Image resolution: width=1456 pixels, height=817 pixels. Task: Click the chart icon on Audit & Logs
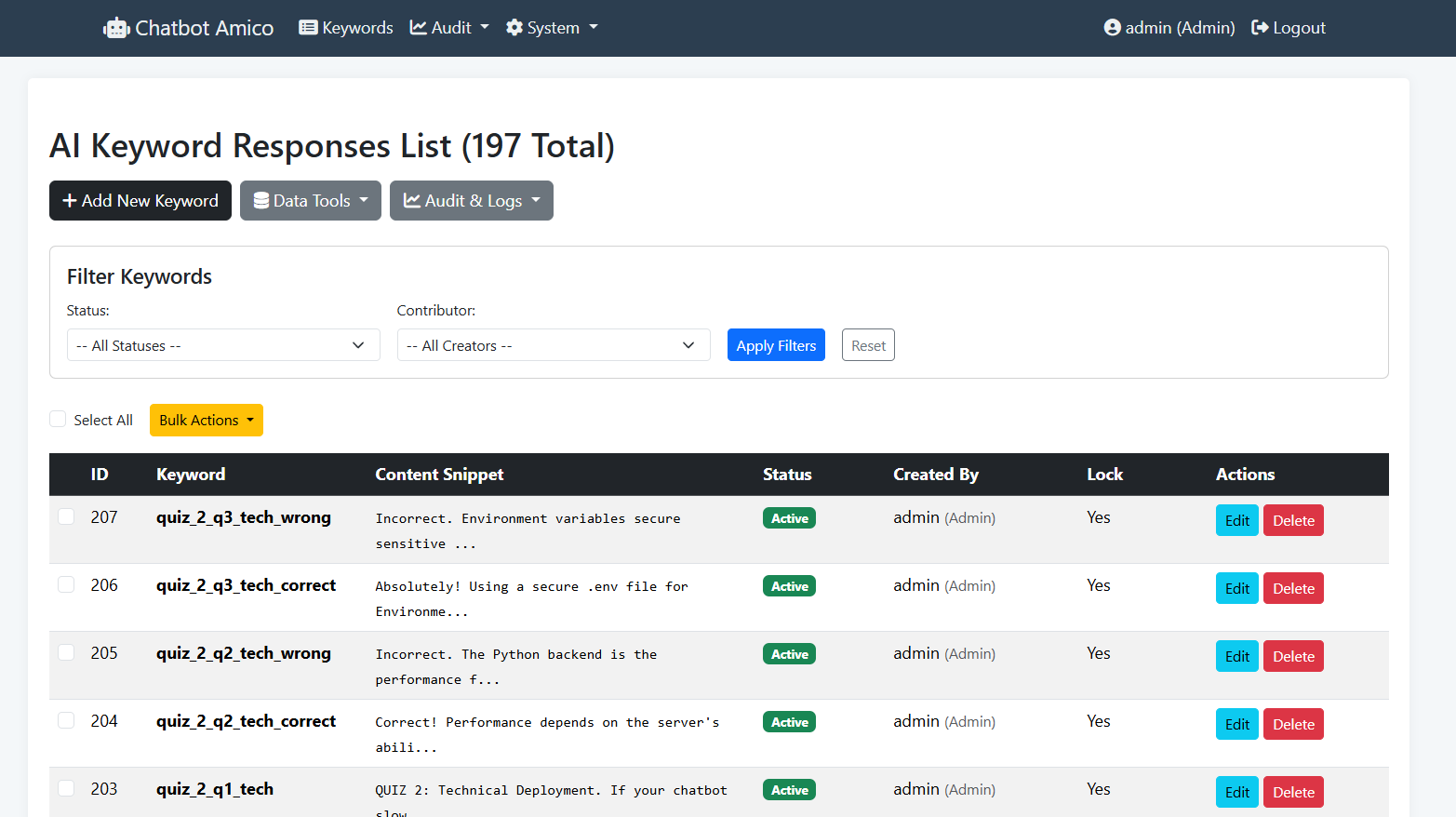[x=412, y=201]
